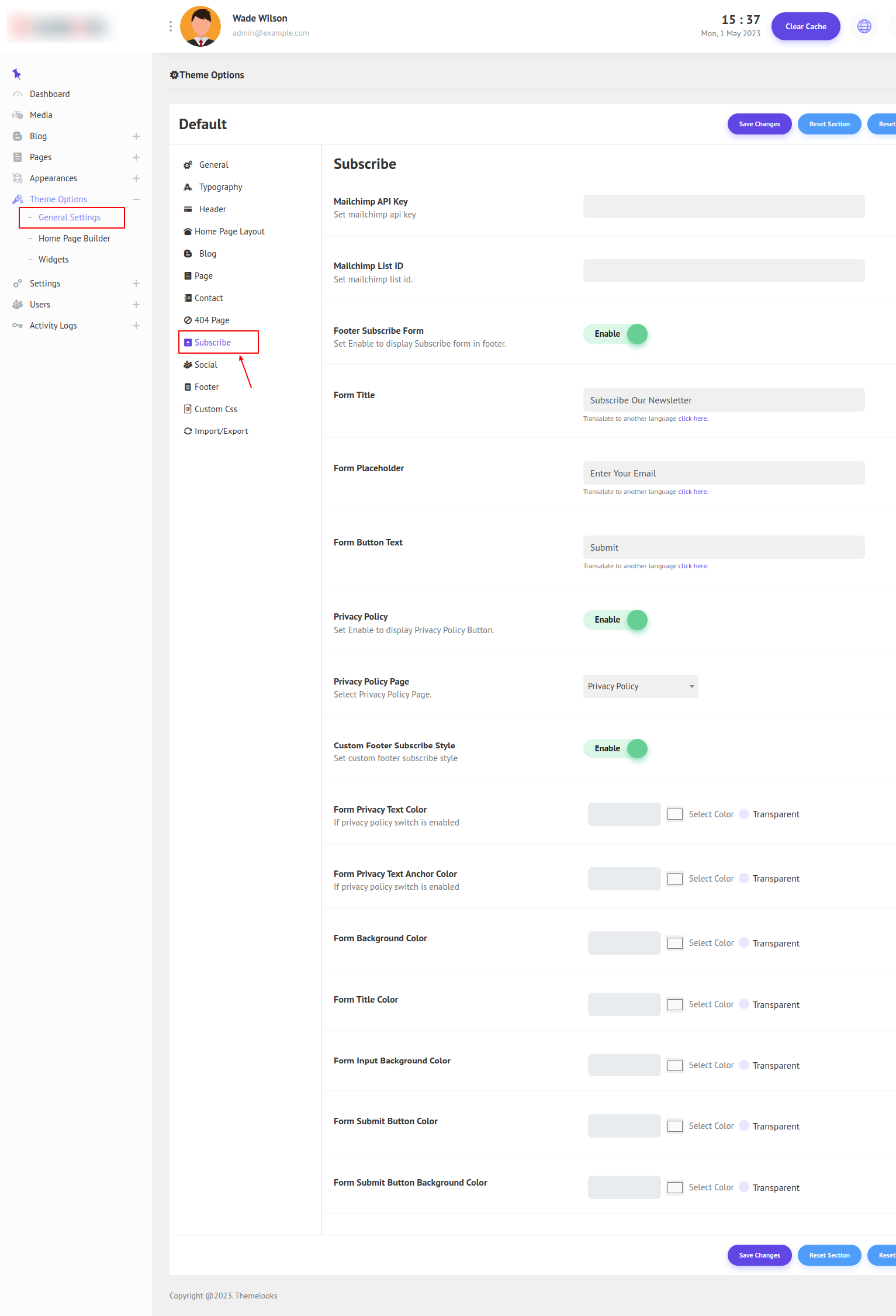Click the pin icon atop the sidebar

pyautogui.click(x=16, y=74)
